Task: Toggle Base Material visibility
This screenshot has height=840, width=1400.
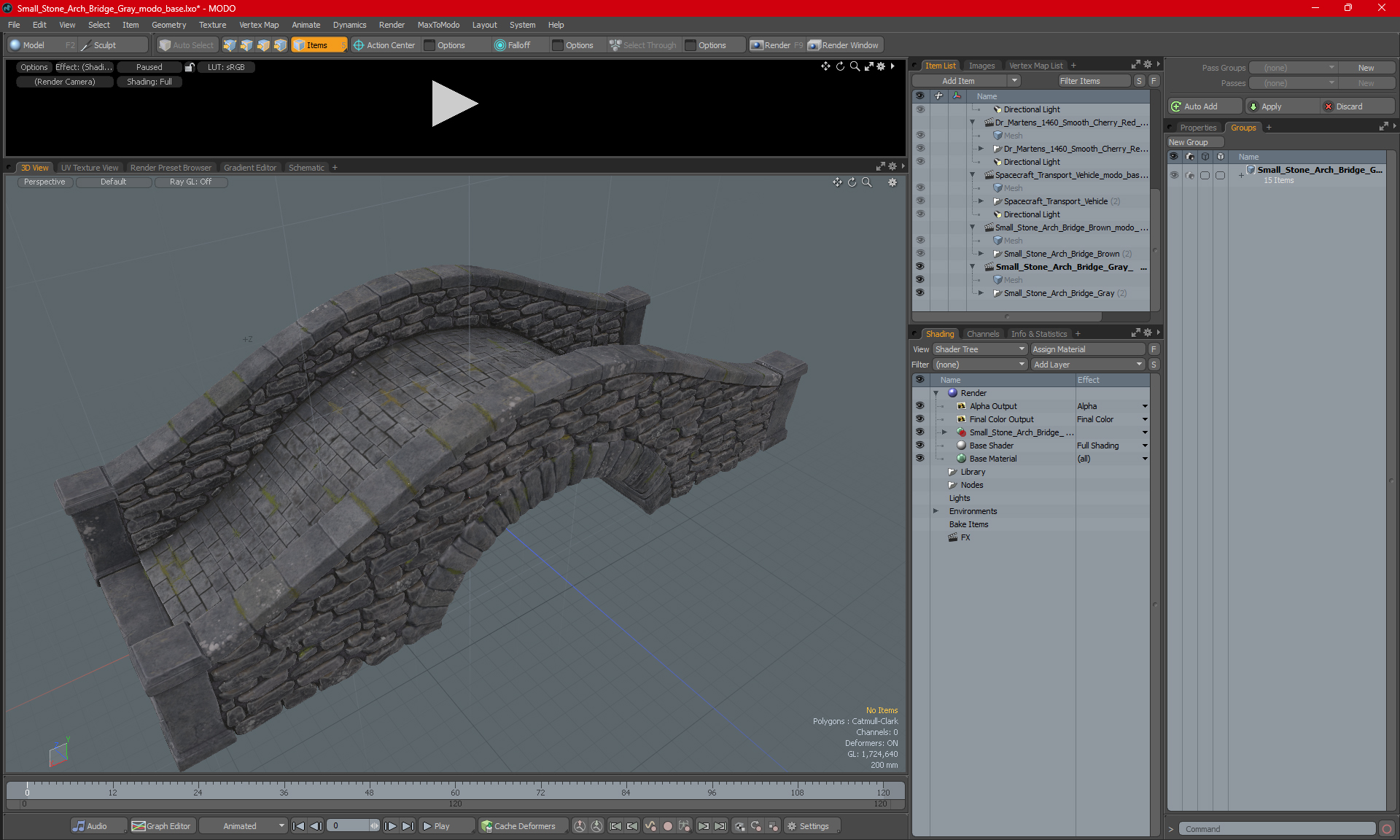Action: (919, 459)
